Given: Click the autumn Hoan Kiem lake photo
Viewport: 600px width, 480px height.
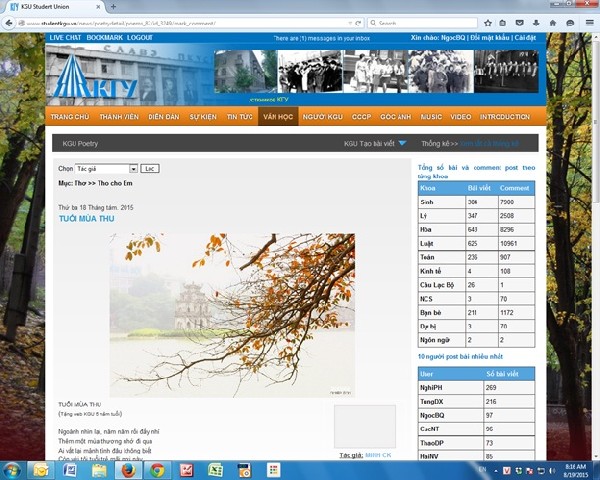Looking at the screenshot, I should point(232,315).
